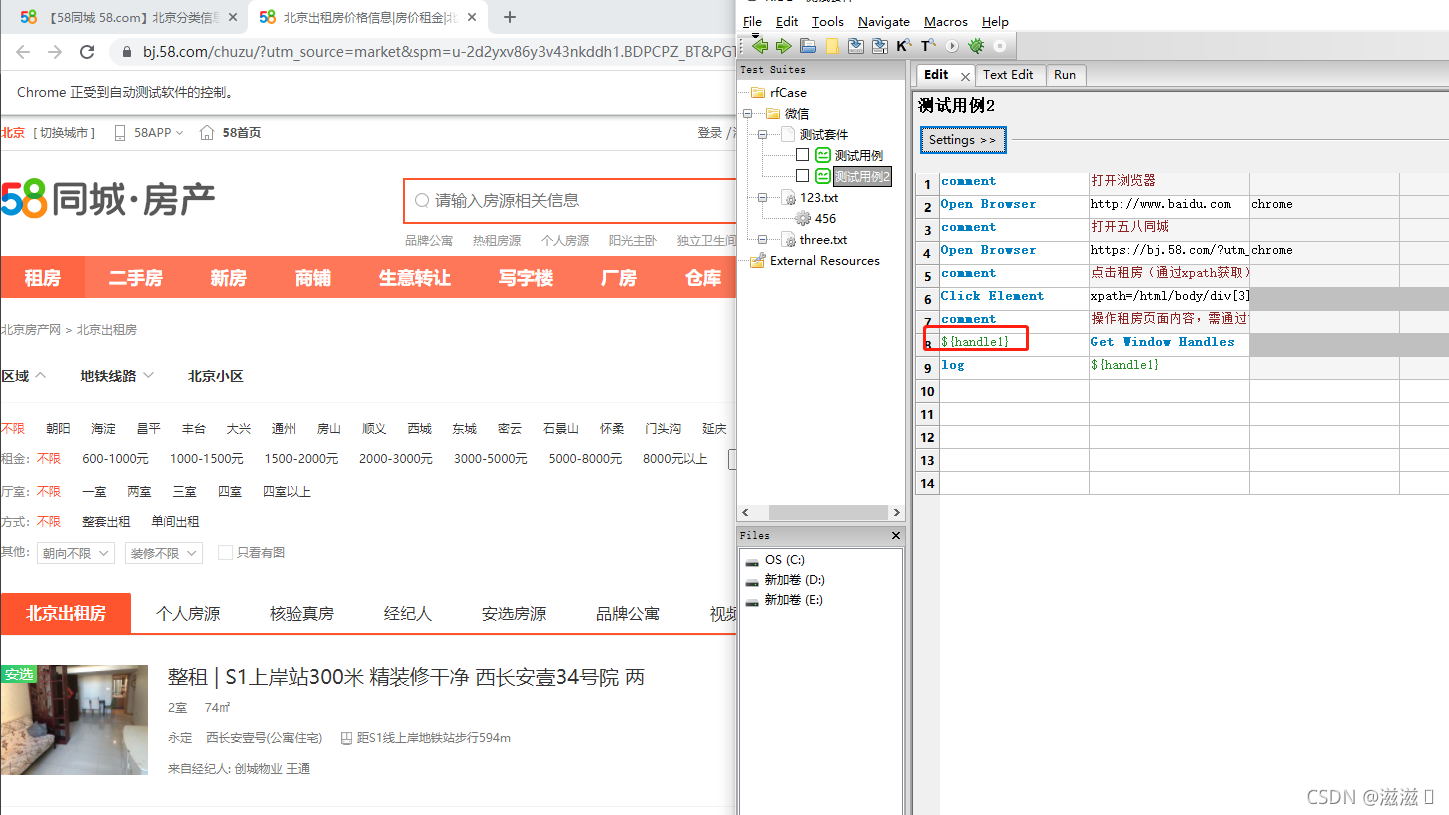The width and height of the screenshot is (1449, 815).
Task: Close the first 58同城 Chrome tab
Action: click(x=233, y=17)
